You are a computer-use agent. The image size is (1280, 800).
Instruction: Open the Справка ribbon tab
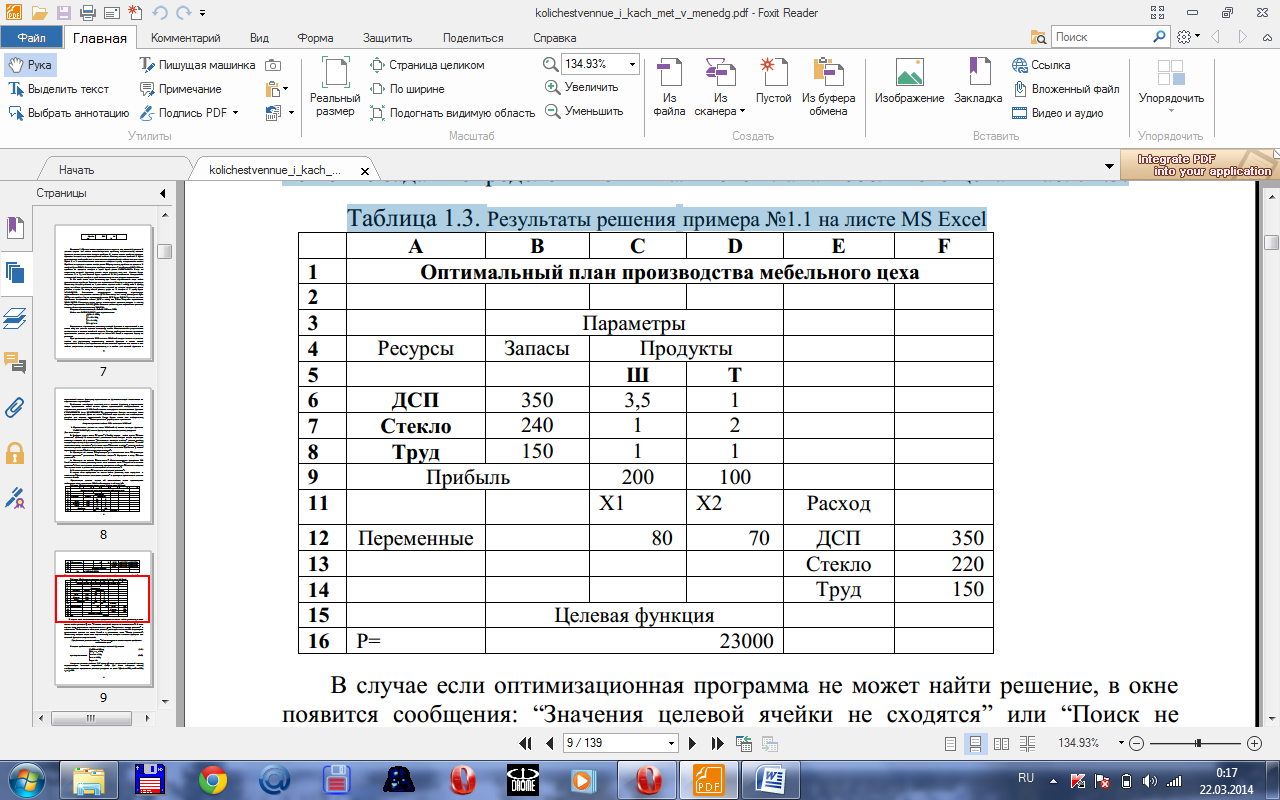point(554,38)
